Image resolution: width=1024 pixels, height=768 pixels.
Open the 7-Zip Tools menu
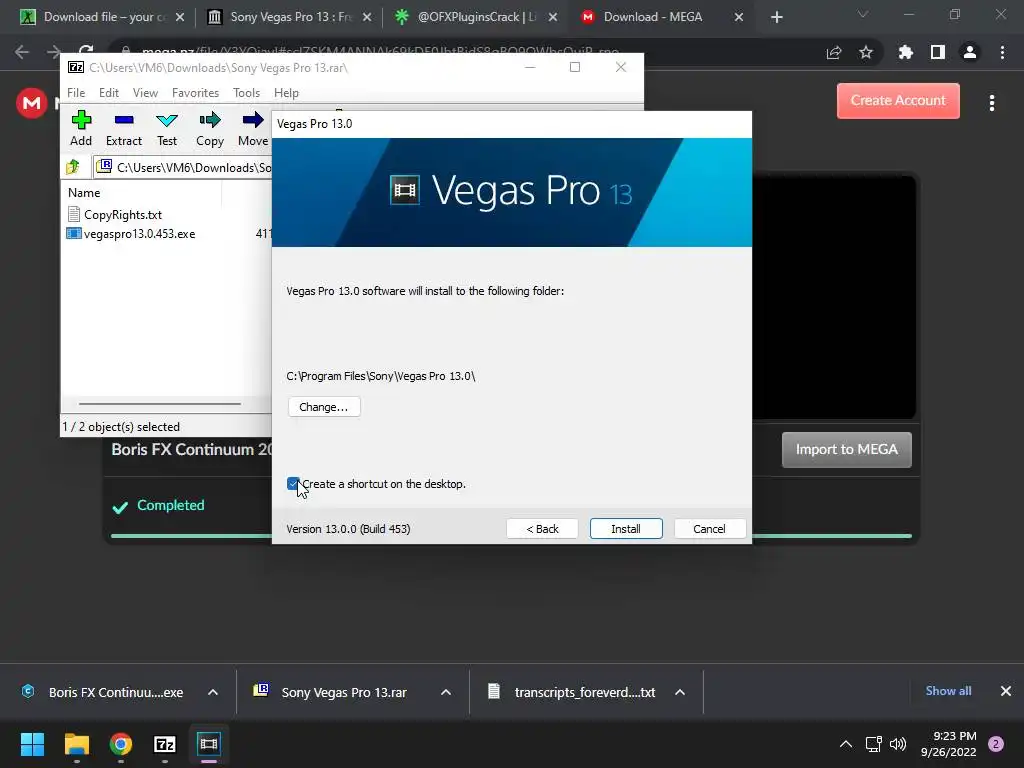click(x=246, y=93)
